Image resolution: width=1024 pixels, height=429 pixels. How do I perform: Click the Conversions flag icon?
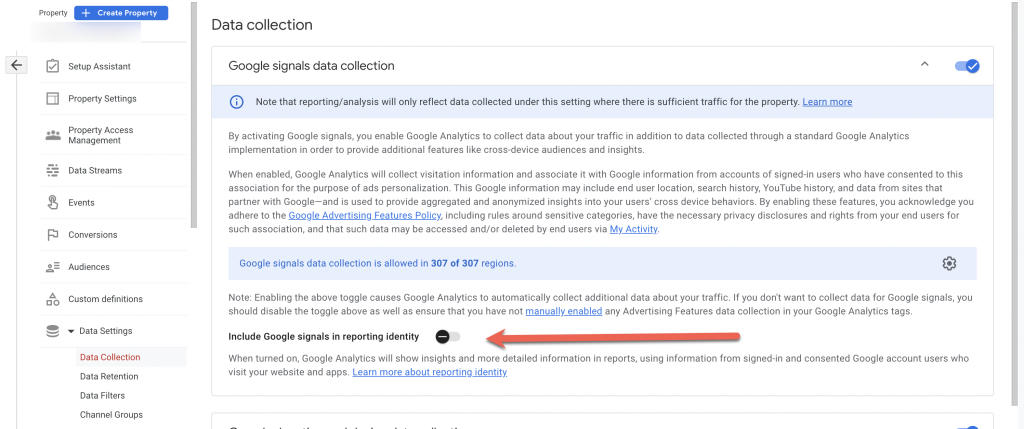[53, 234]
